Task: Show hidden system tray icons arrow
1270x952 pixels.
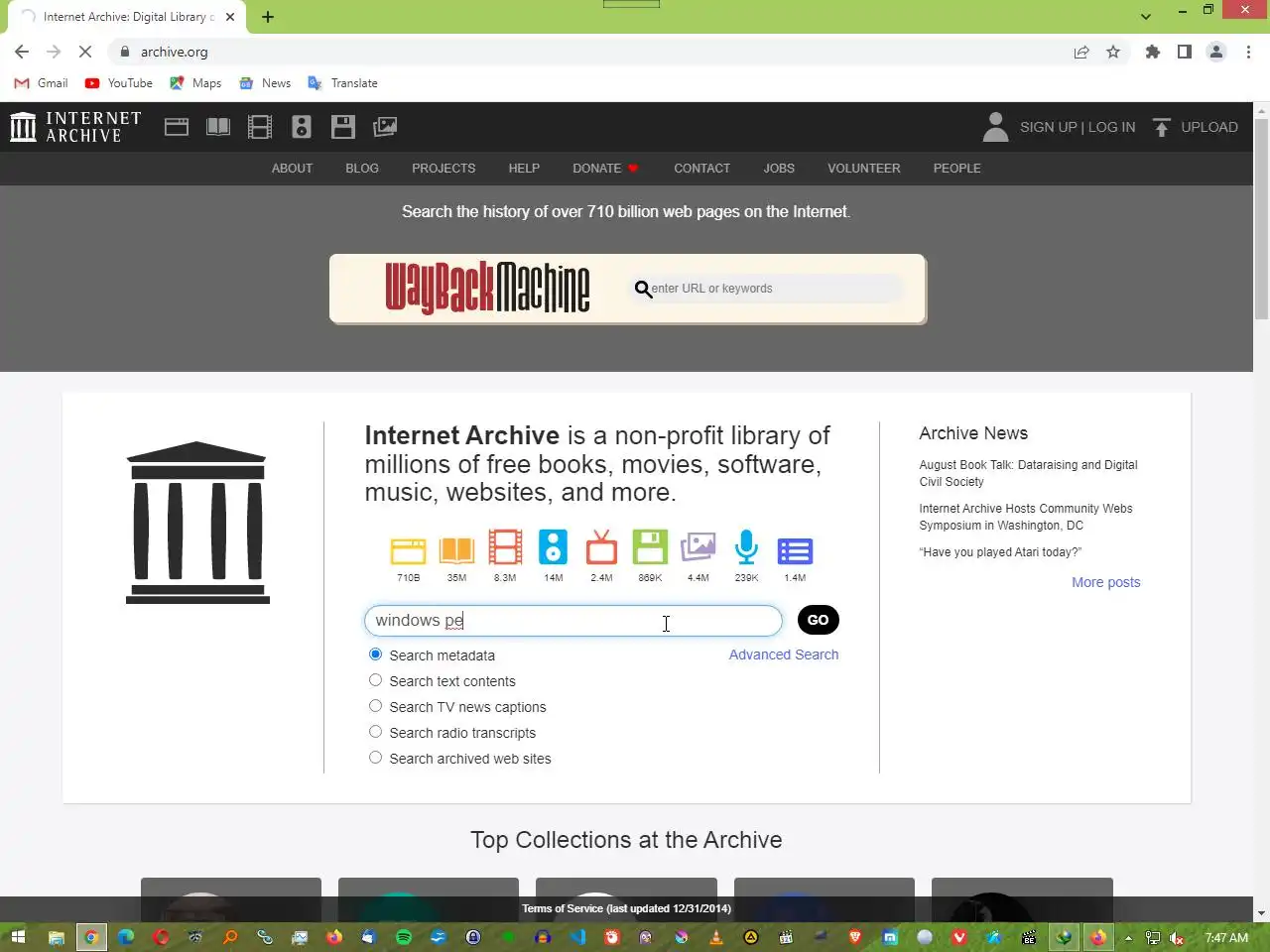Action: click(1128, 937)
